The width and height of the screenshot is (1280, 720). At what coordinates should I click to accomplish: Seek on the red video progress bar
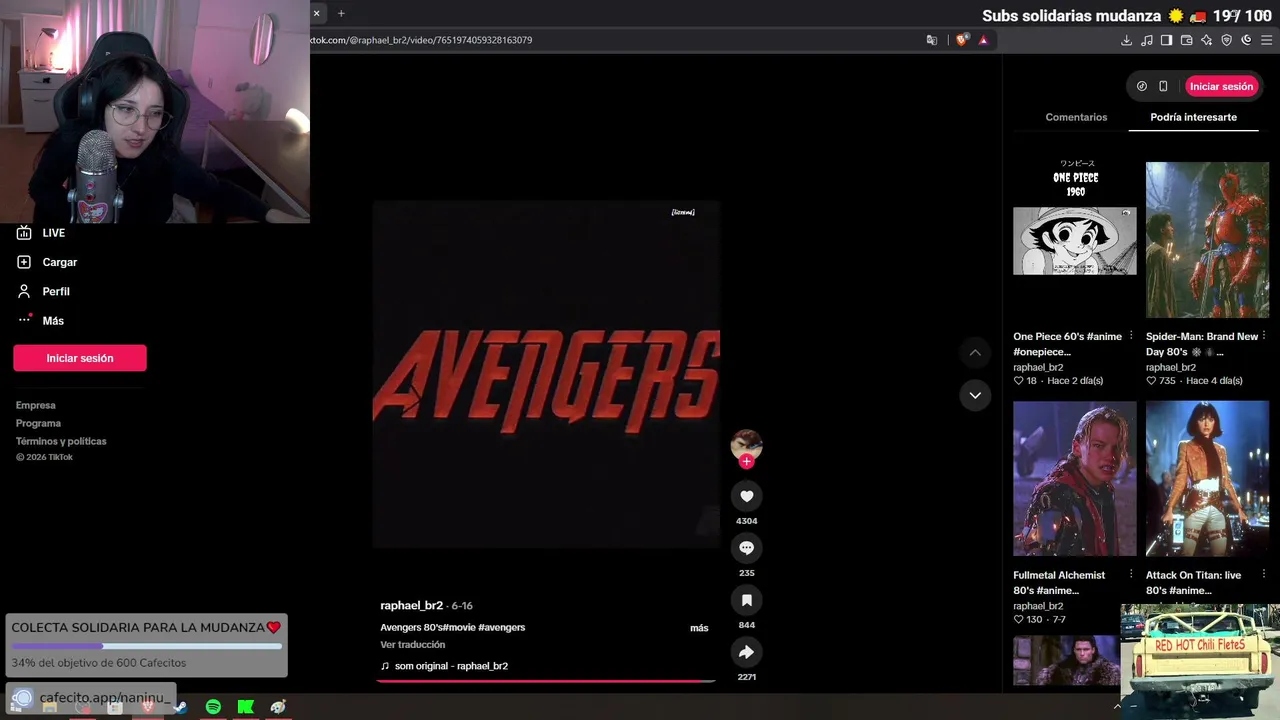coord(546,681)
